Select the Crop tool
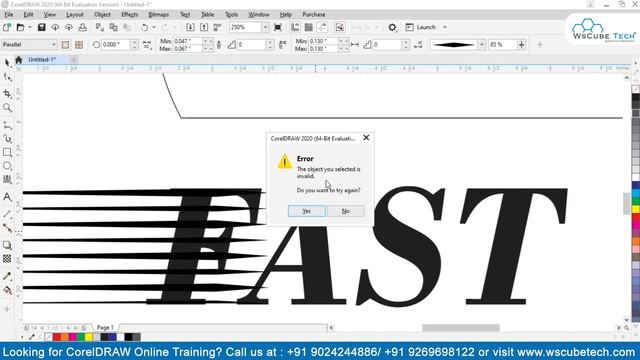Image resolution: width=640 pixels, height=360 pixels. (7, 93)
